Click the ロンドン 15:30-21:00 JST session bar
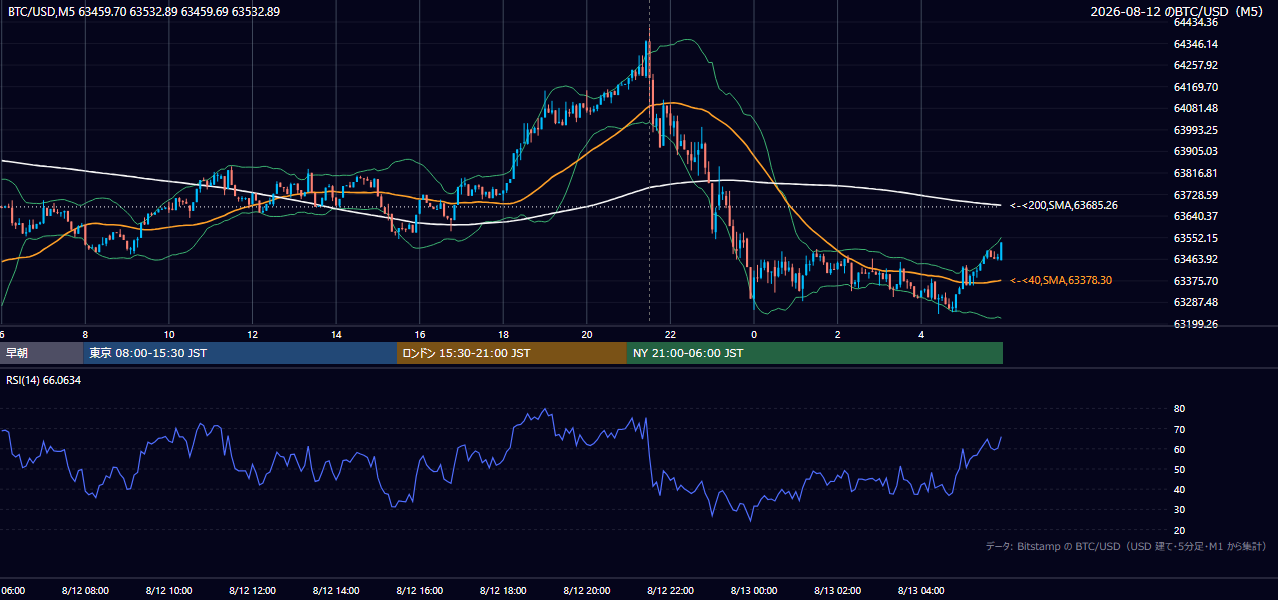 pos(512,353)
